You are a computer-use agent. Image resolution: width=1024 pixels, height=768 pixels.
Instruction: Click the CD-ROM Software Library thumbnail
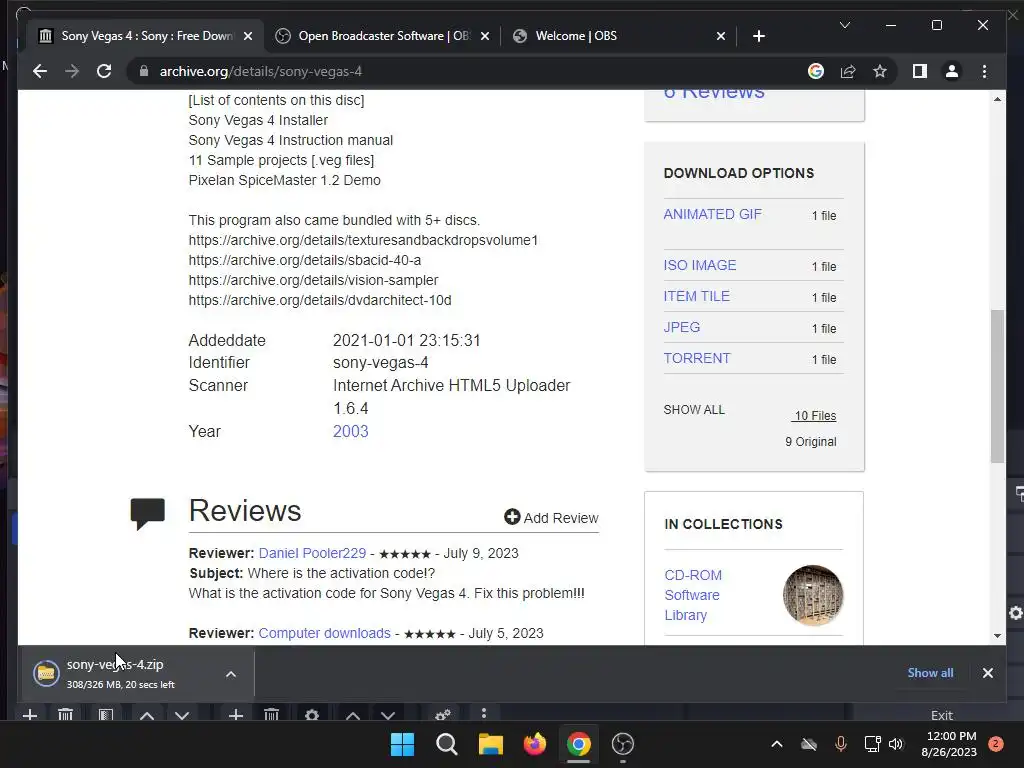(x=813, y=595)
